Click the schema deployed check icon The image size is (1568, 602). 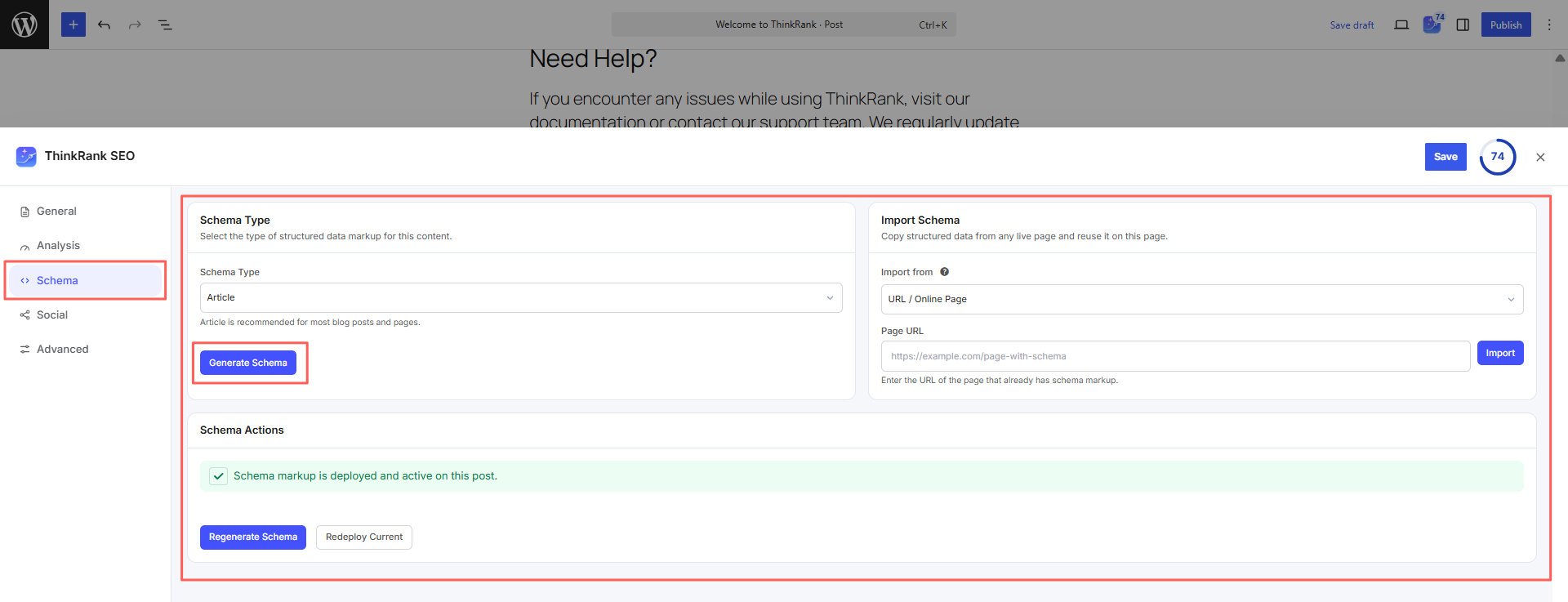pyautogui.click(x=218, y=476)
